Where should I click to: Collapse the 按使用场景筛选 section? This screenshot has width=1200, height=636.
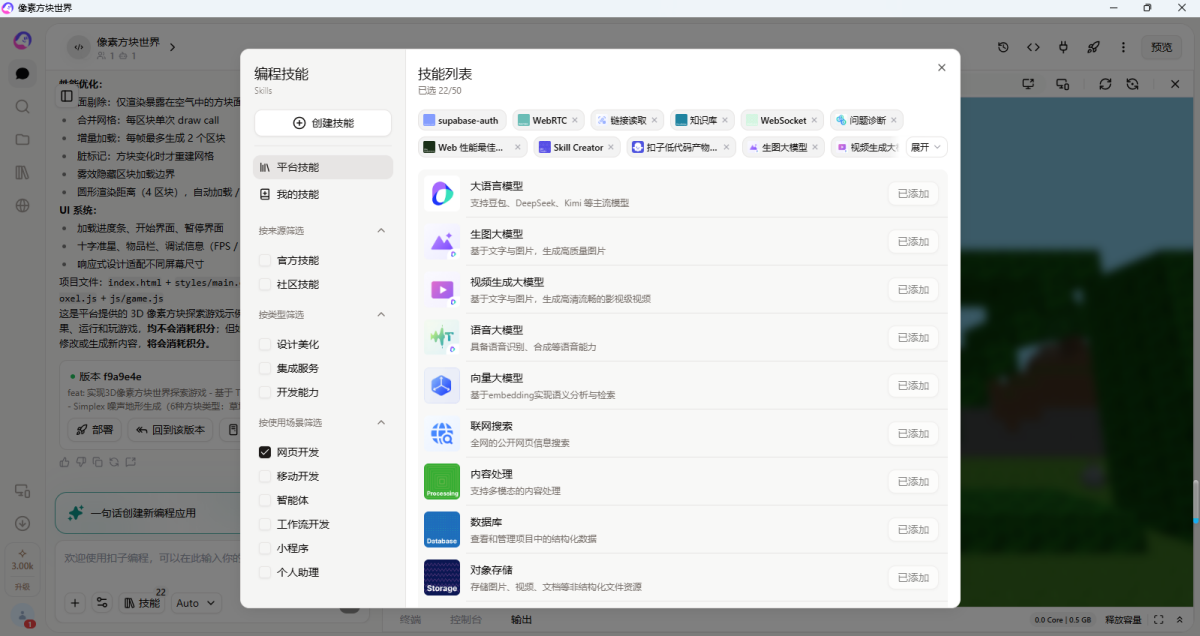tap(381, 422)
